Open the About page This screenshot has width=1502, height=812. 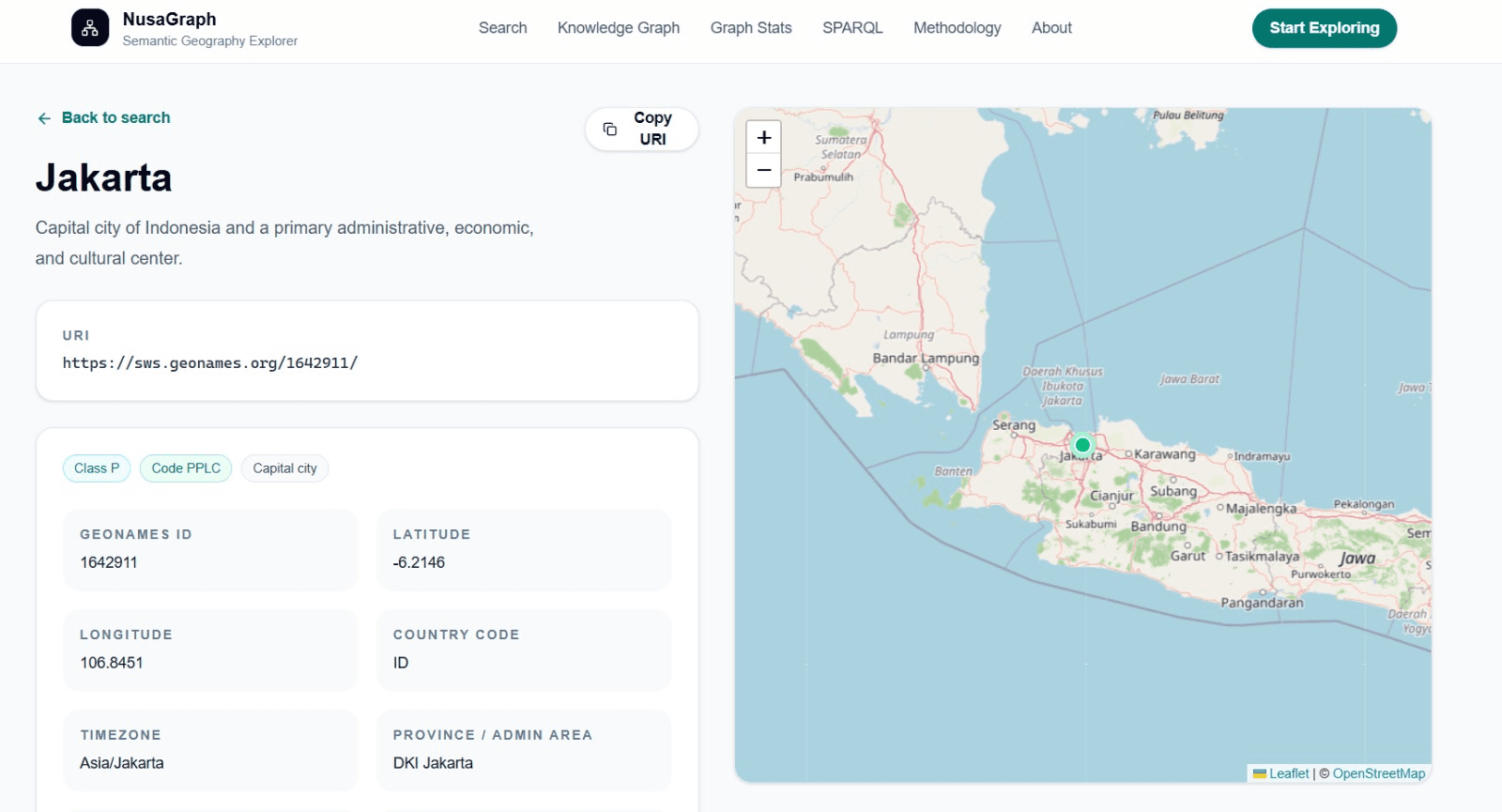[x=1051, y=28]
